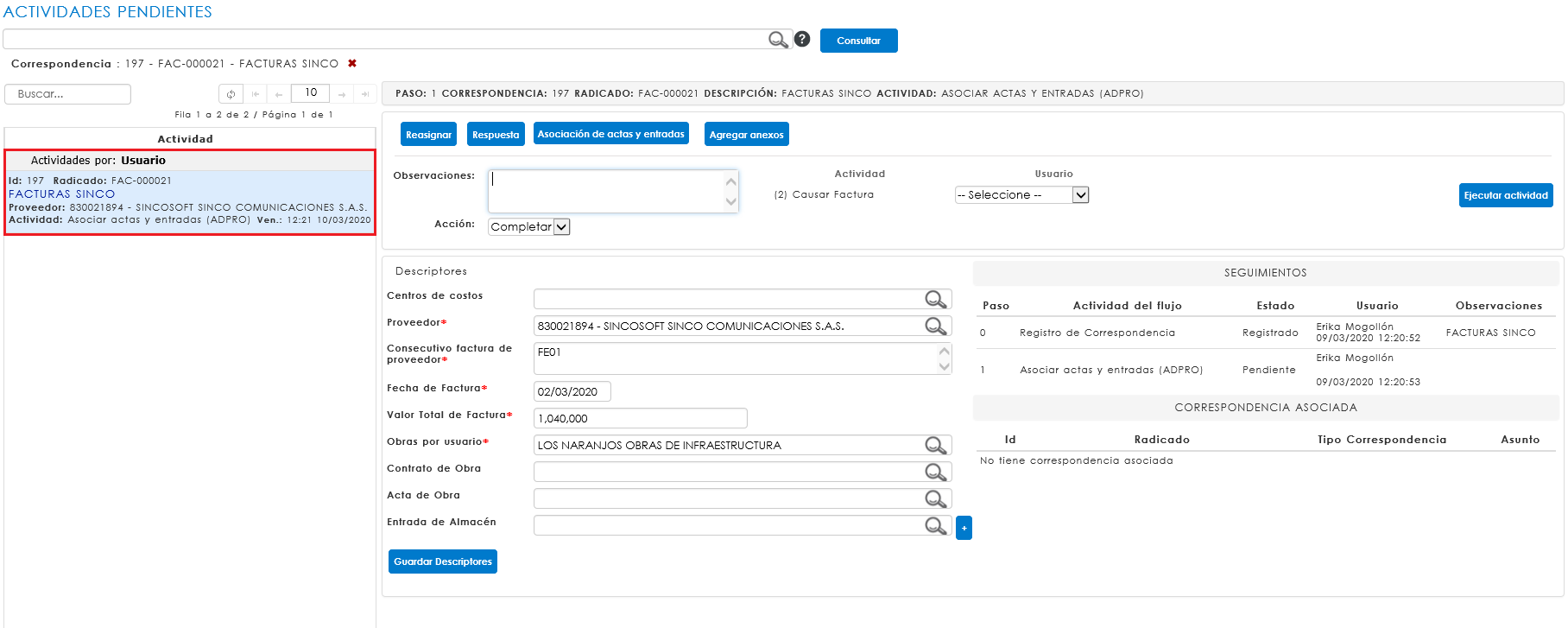Go to first page of activities
This screenshot has width=1568, height=628.
click(256, 94)
